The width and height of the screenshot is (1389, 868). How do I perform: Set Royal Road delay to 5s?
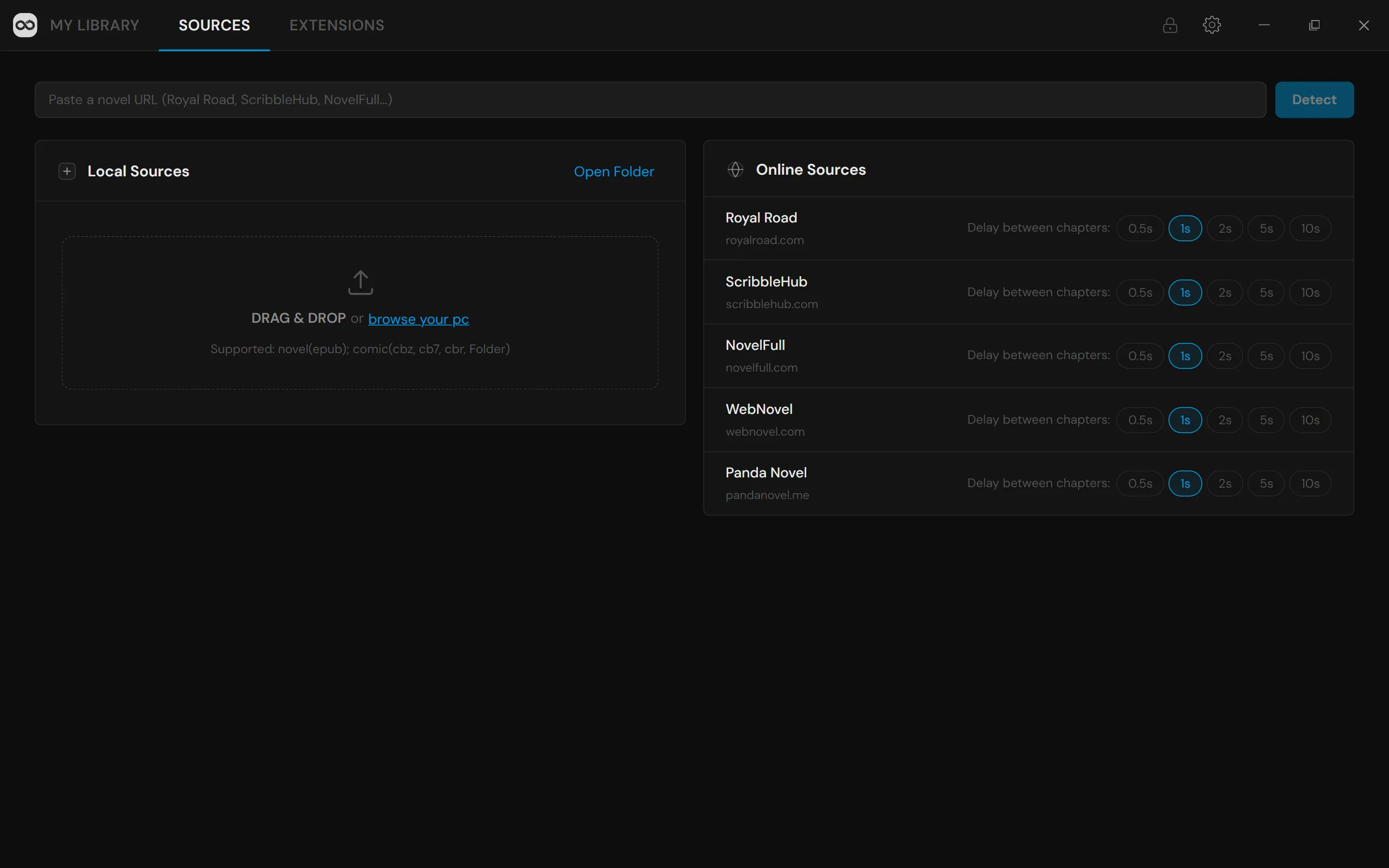tap(1266, 228)
